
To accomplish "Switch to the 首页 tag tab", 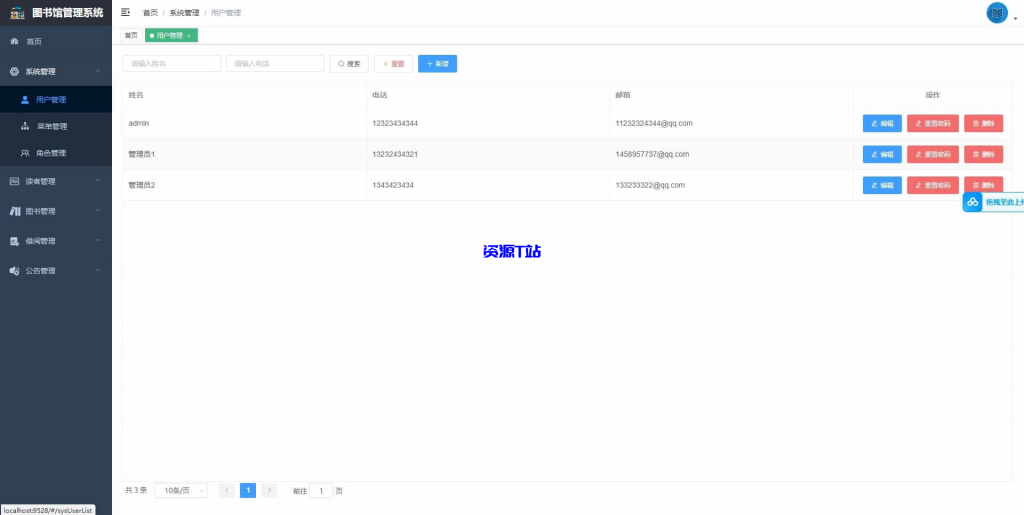I will [x=131, y=35].
